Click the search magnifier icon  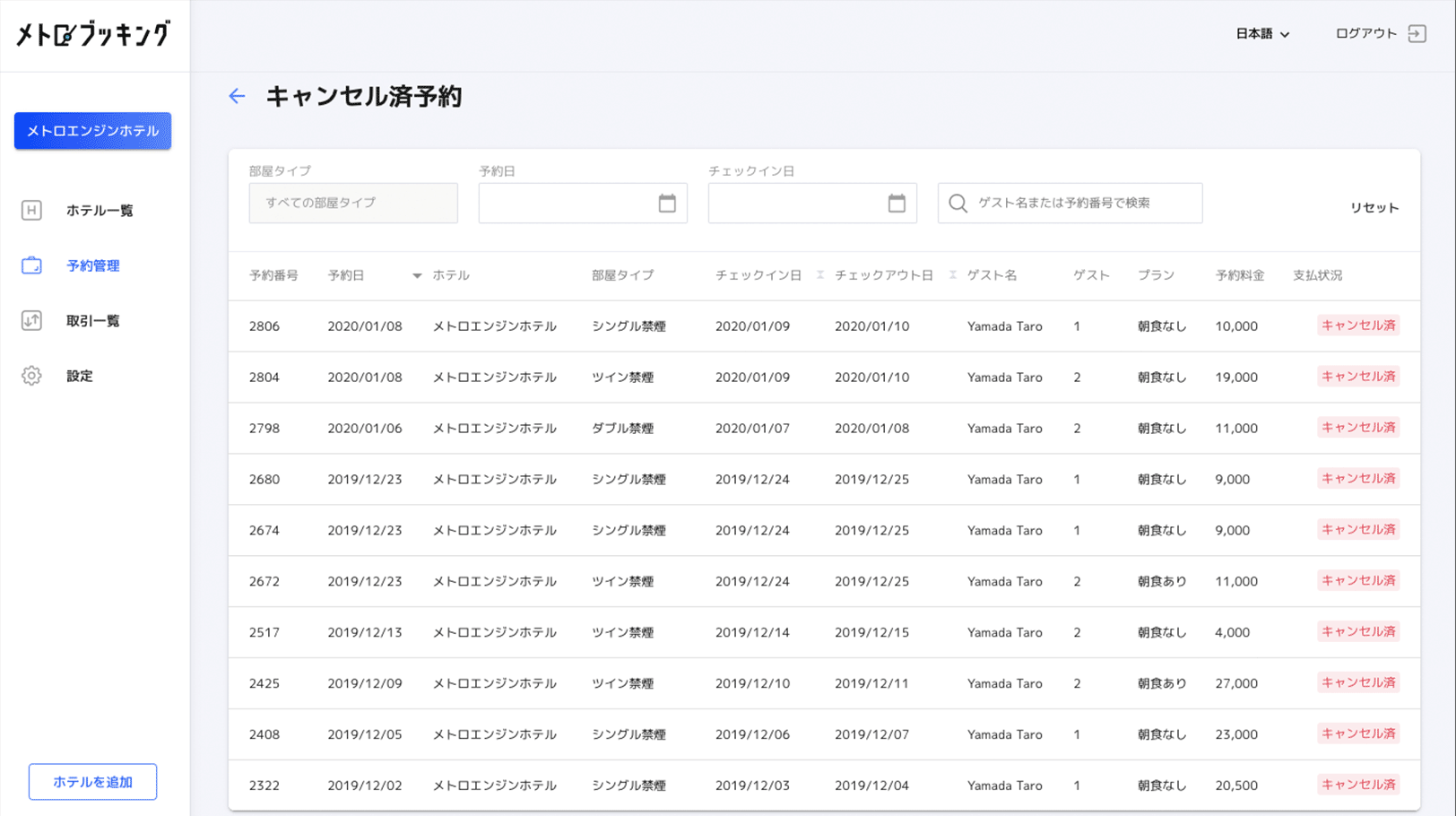[x=958, y=204]
